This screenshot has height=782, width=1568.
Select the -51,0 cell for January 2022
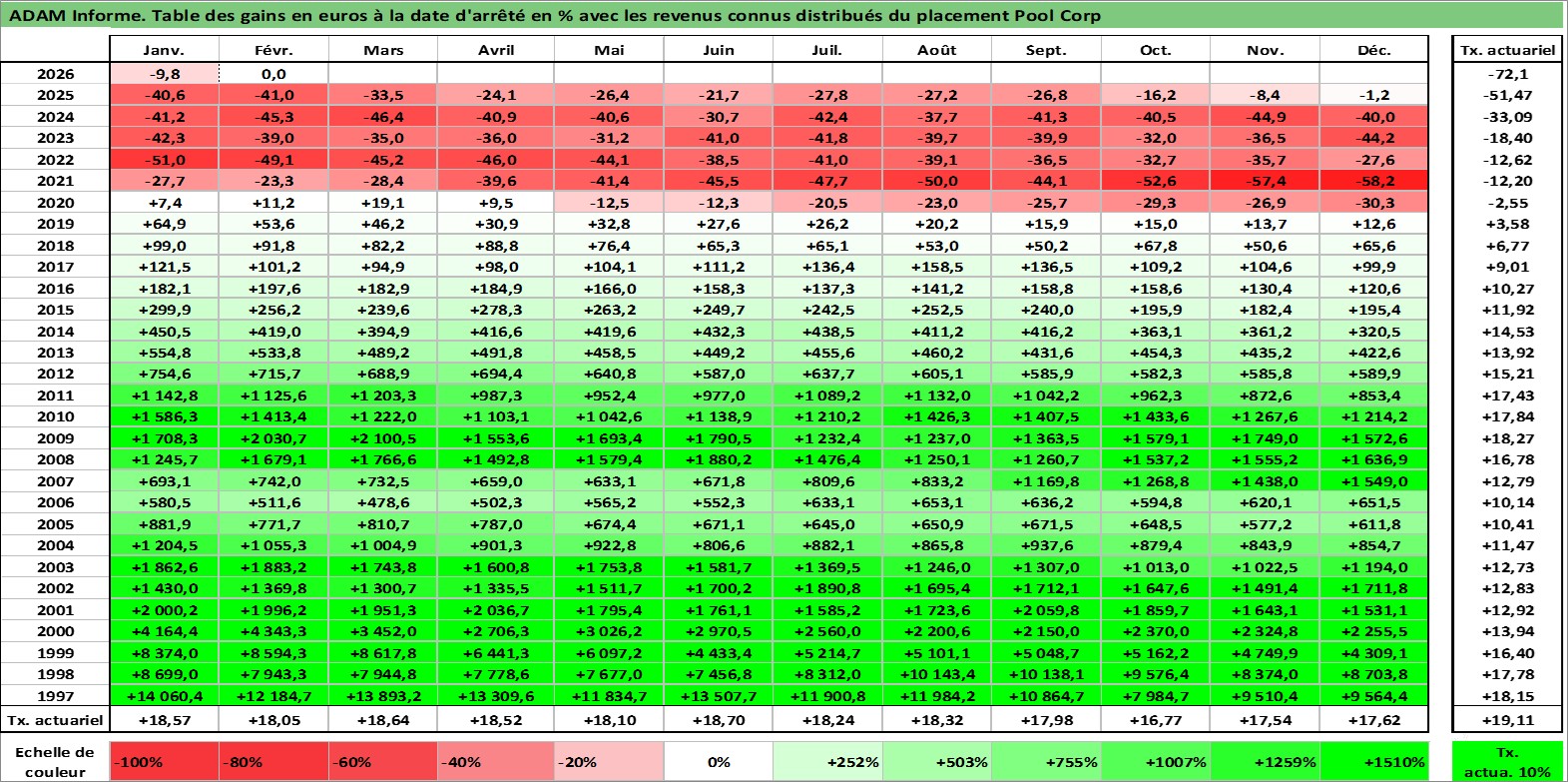[164, 160]
